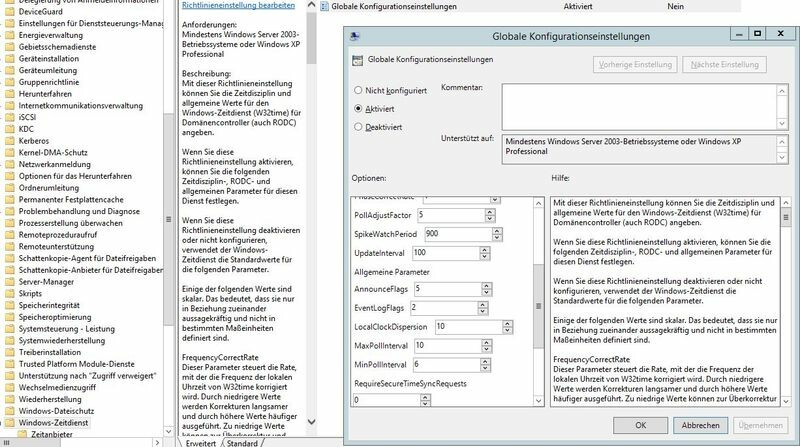Click the Übernehmen button

(x=760, y=425)
